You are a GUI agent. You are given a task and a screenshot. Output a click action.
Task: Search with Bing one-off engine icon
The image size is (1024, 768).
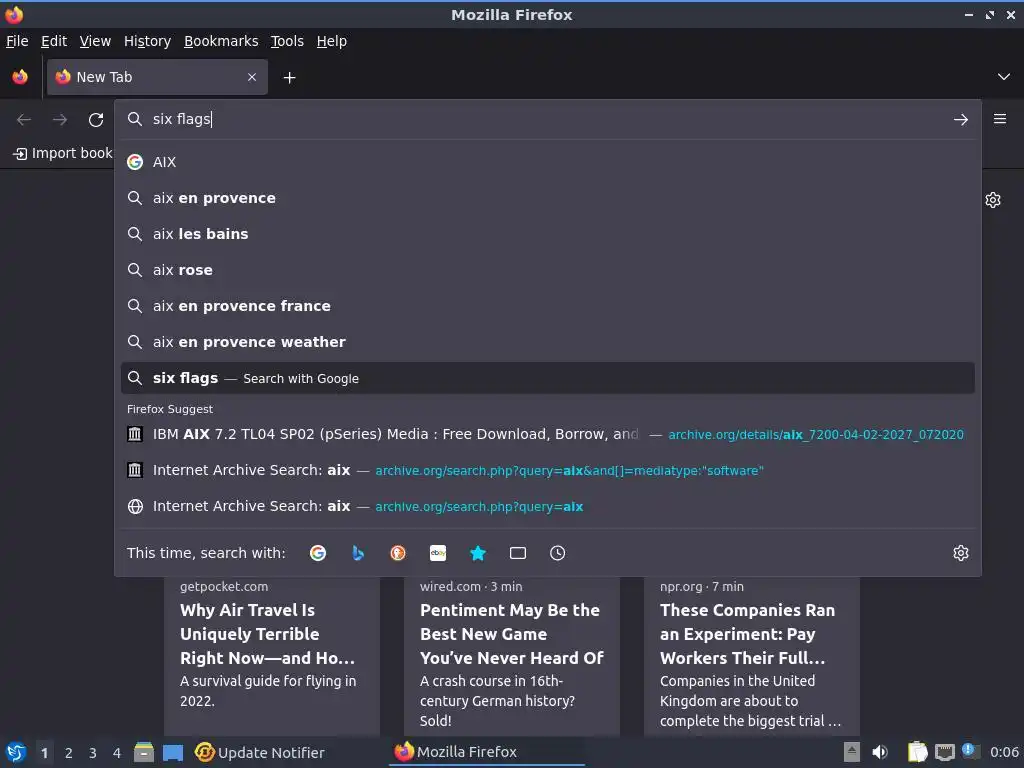pos(358,553)
